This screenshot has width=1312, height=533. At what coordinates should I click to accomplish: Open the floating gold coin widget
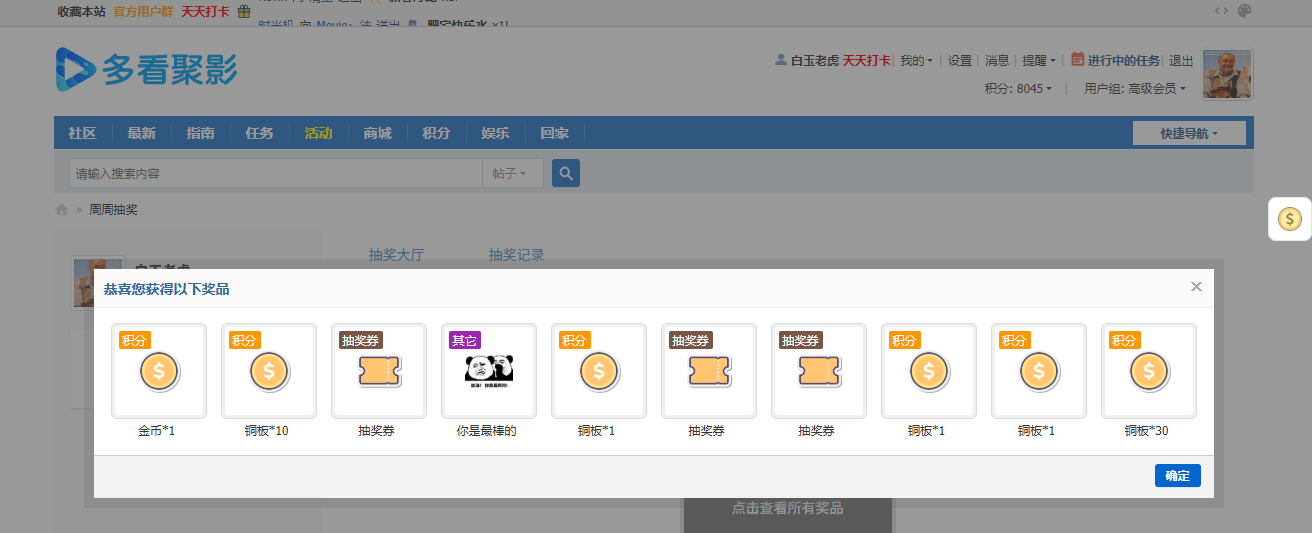(x=1290, y=219)
